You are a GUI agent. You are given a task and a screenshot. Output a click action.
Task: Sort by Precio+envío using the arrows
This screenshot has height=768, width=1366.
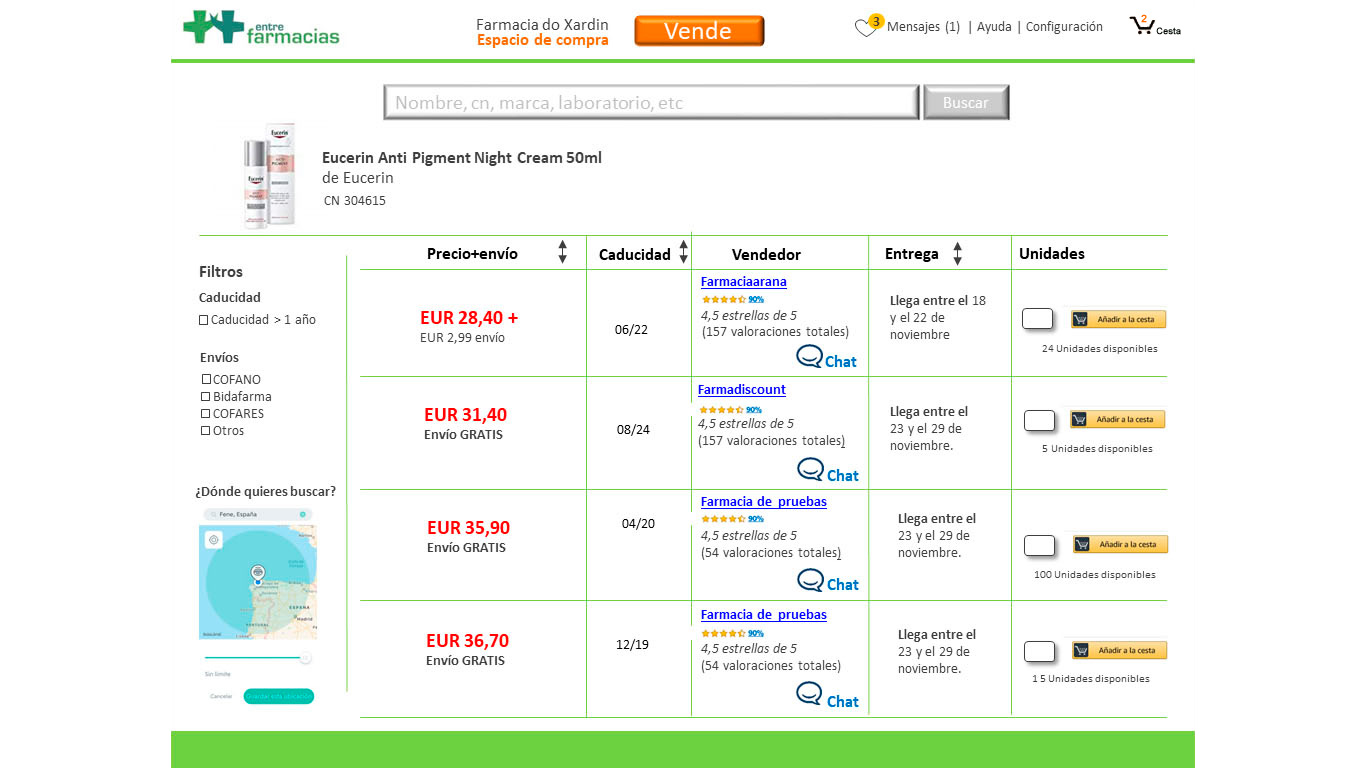562,252
